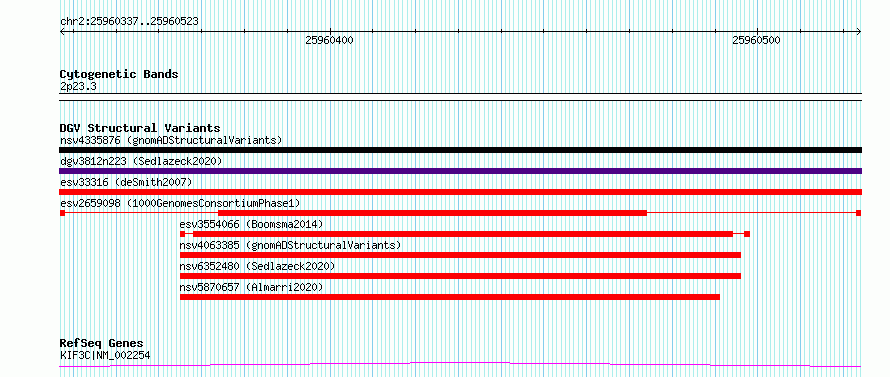
Task: Click the 25960500 ruler position label
Action: (757, 40)
